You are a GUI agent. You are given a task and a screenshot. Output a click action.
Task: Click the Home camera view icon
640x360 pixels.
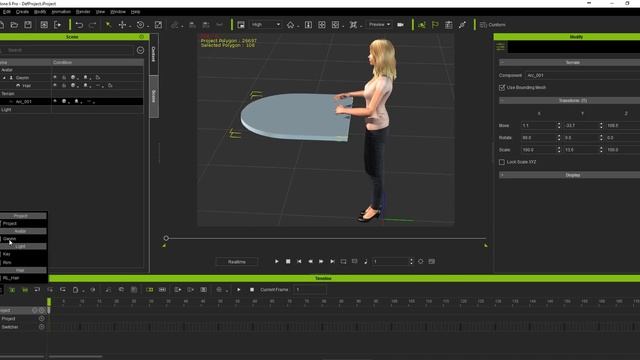click(290, 25)
